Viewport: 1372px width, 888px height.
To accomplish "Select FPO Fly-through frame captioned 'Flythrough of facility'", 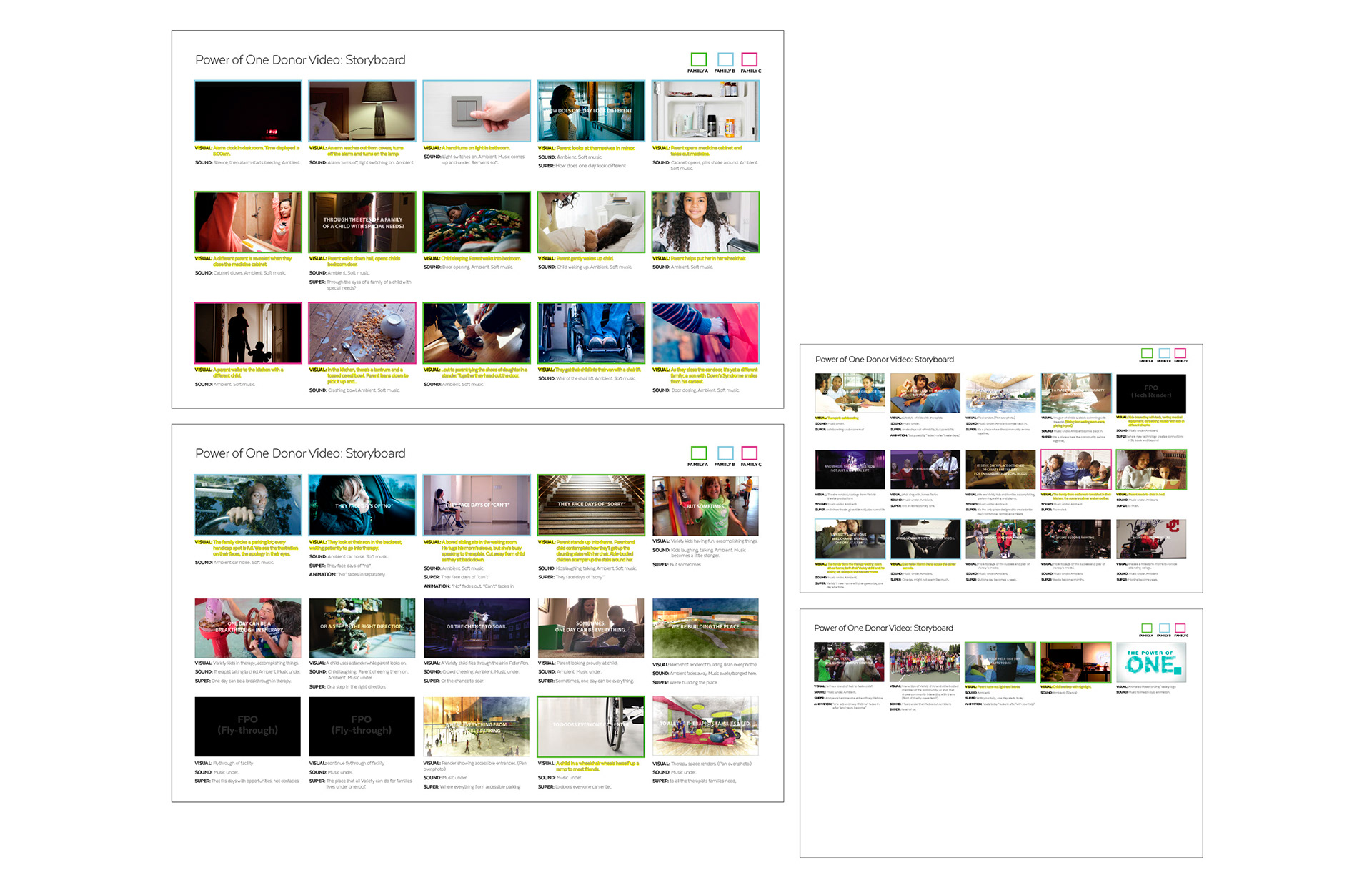I will click(x=248, y=726).
